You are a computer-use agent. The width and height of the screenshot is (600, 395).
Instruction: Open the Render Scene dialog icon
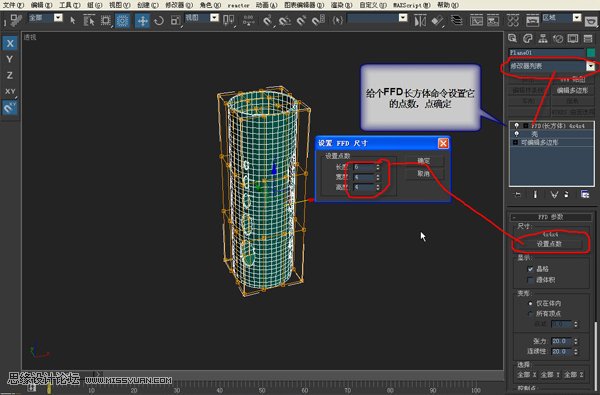pyautogui.click(x=532, y=20)
